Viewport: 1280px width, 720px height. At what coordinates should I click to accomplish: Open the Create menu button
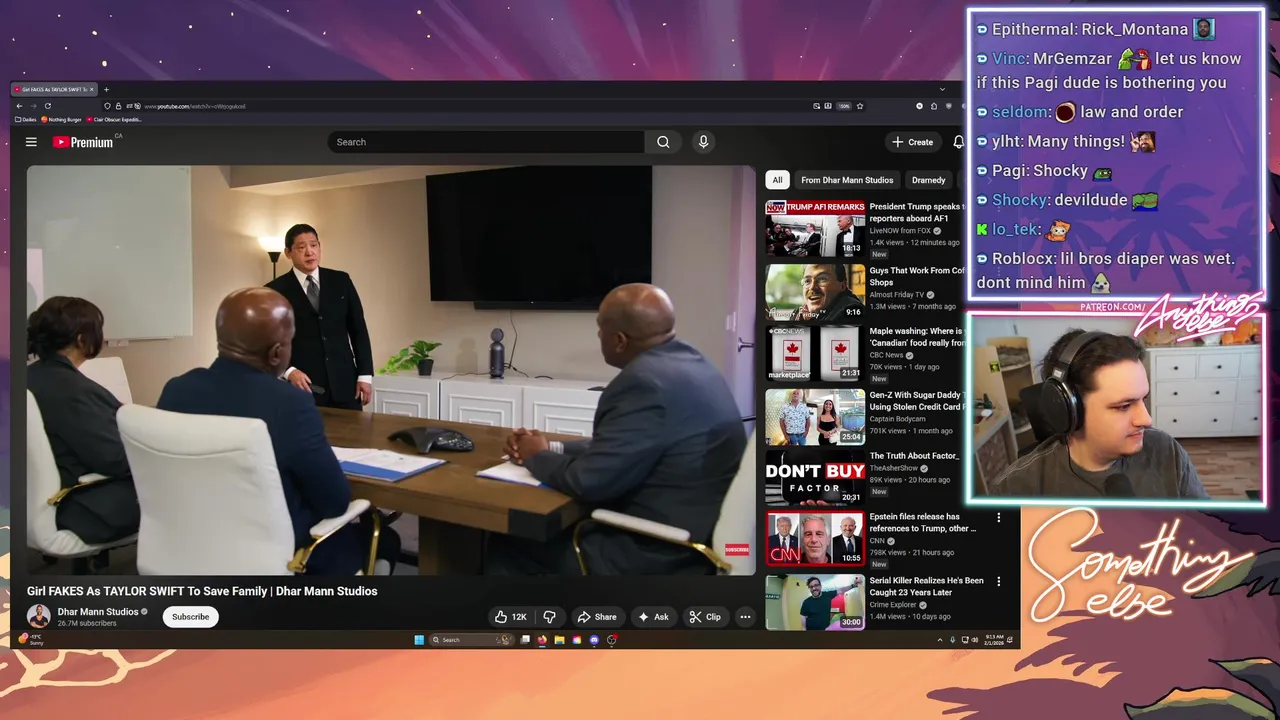click(913, 142)
